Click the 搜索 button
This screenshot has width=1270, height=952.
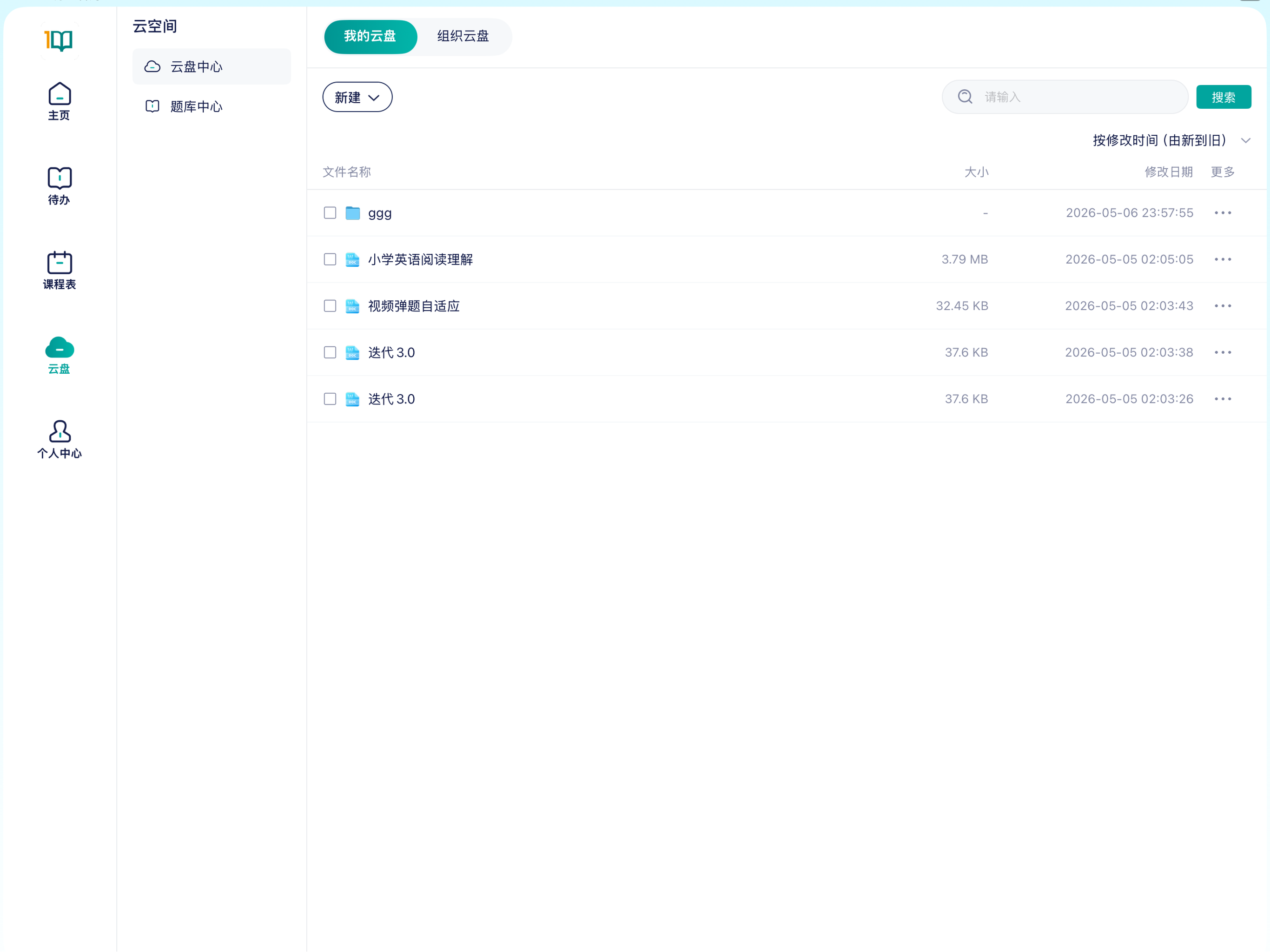[x=1223, y=97]
